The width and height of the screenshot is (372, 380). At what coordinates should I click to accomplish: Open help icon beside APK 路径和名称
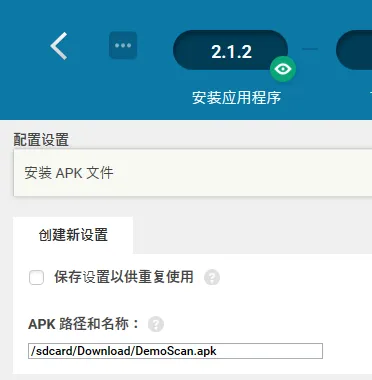(x=156, y=324)
